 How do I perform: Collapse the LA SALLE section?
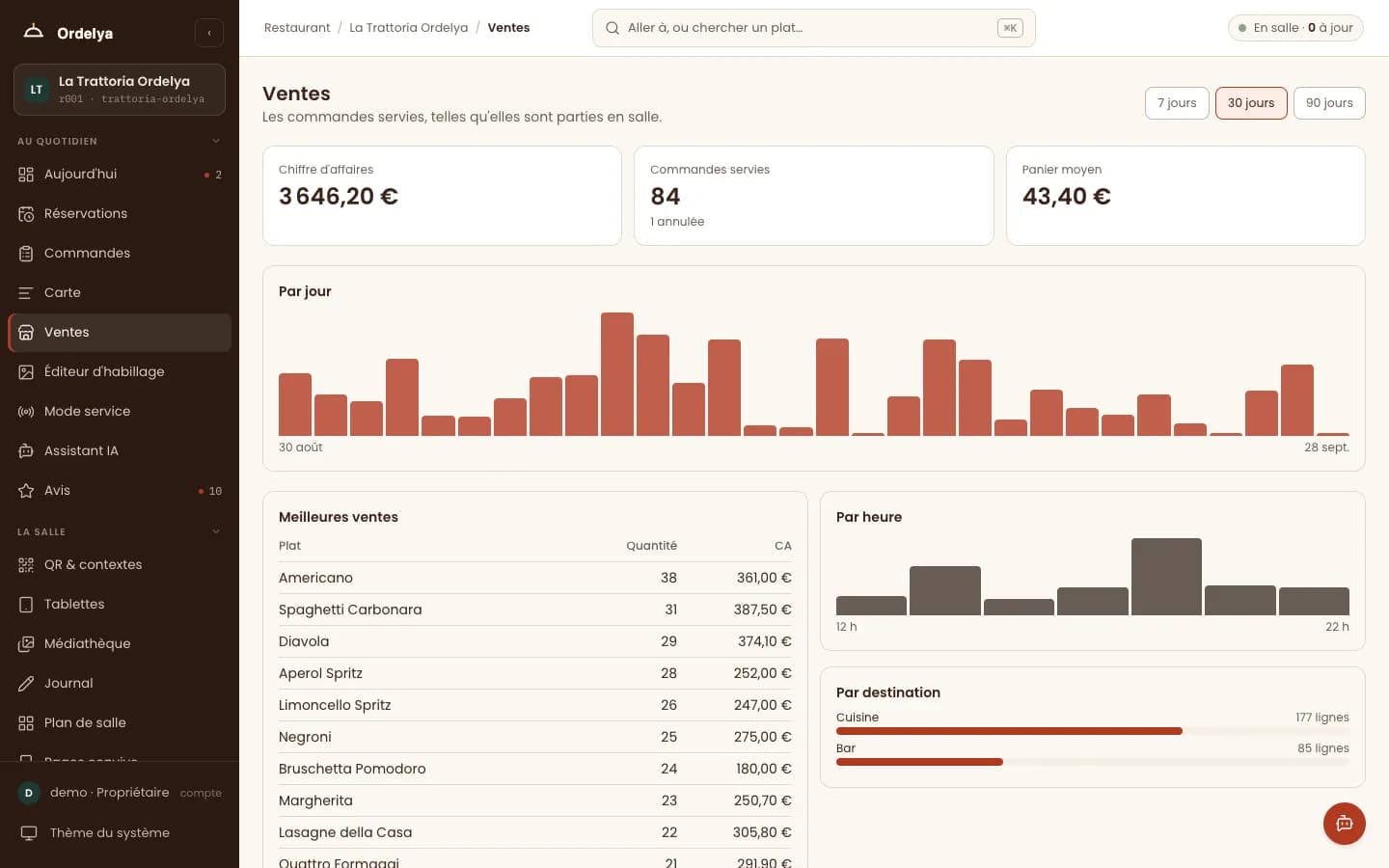(216, 532)
